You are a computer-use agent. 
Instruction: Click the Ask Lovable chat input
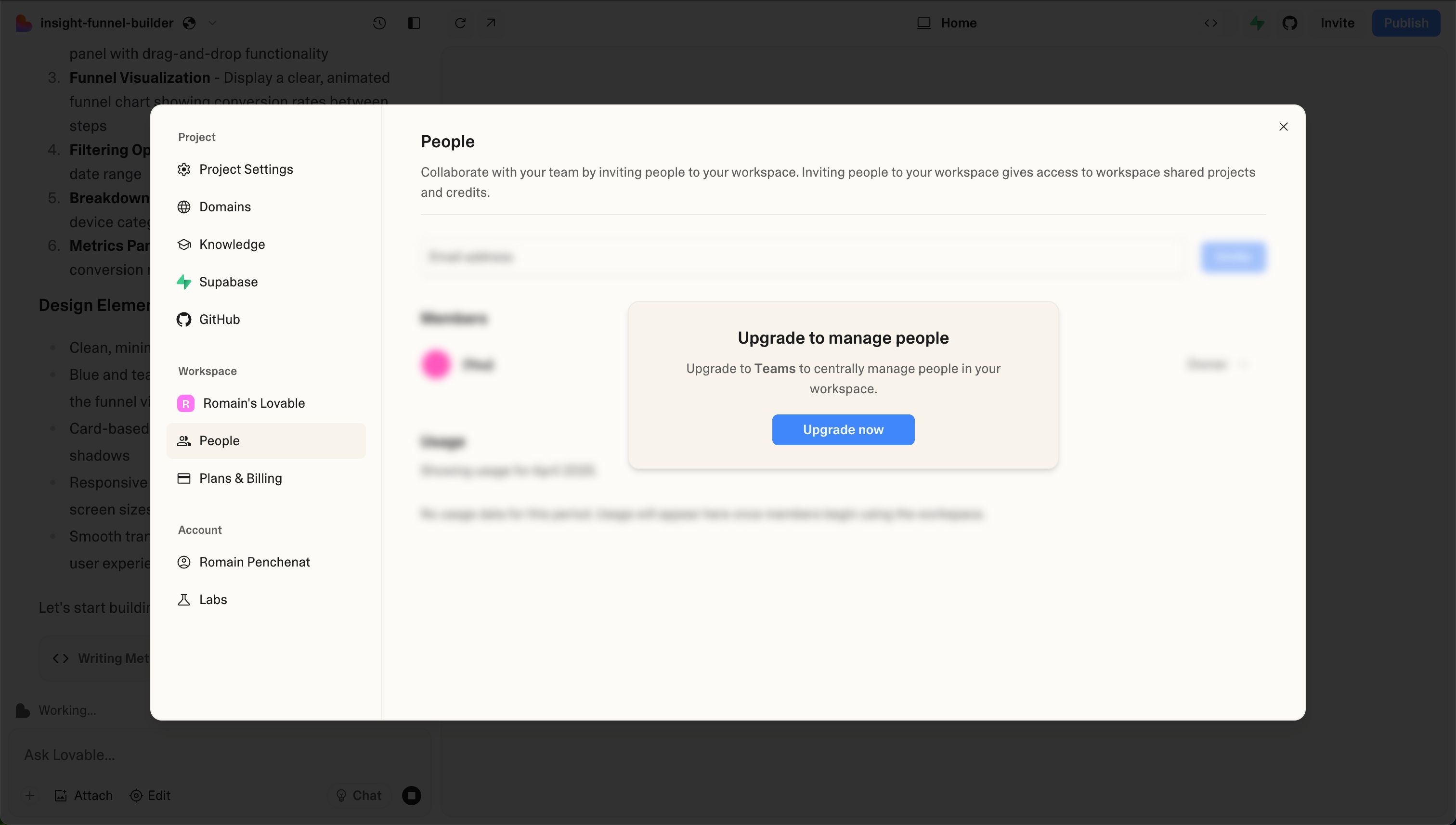point(221,755)
